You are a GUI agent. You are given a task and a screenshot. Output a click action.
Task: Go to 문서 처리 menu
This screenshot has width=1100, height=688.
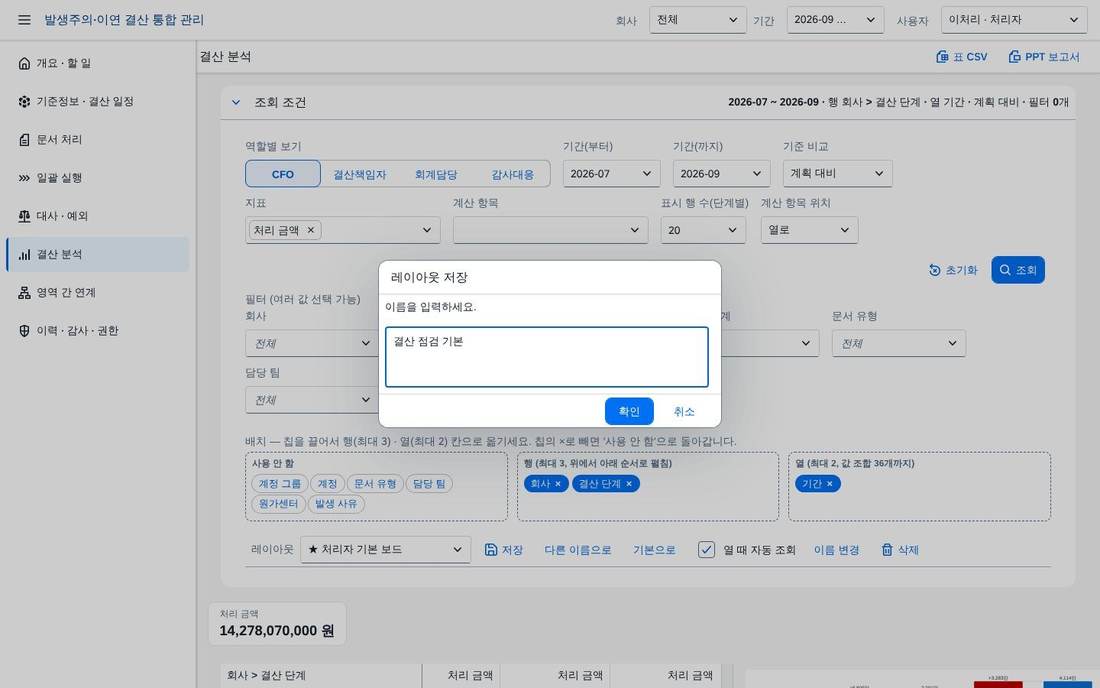coord(98,140)
